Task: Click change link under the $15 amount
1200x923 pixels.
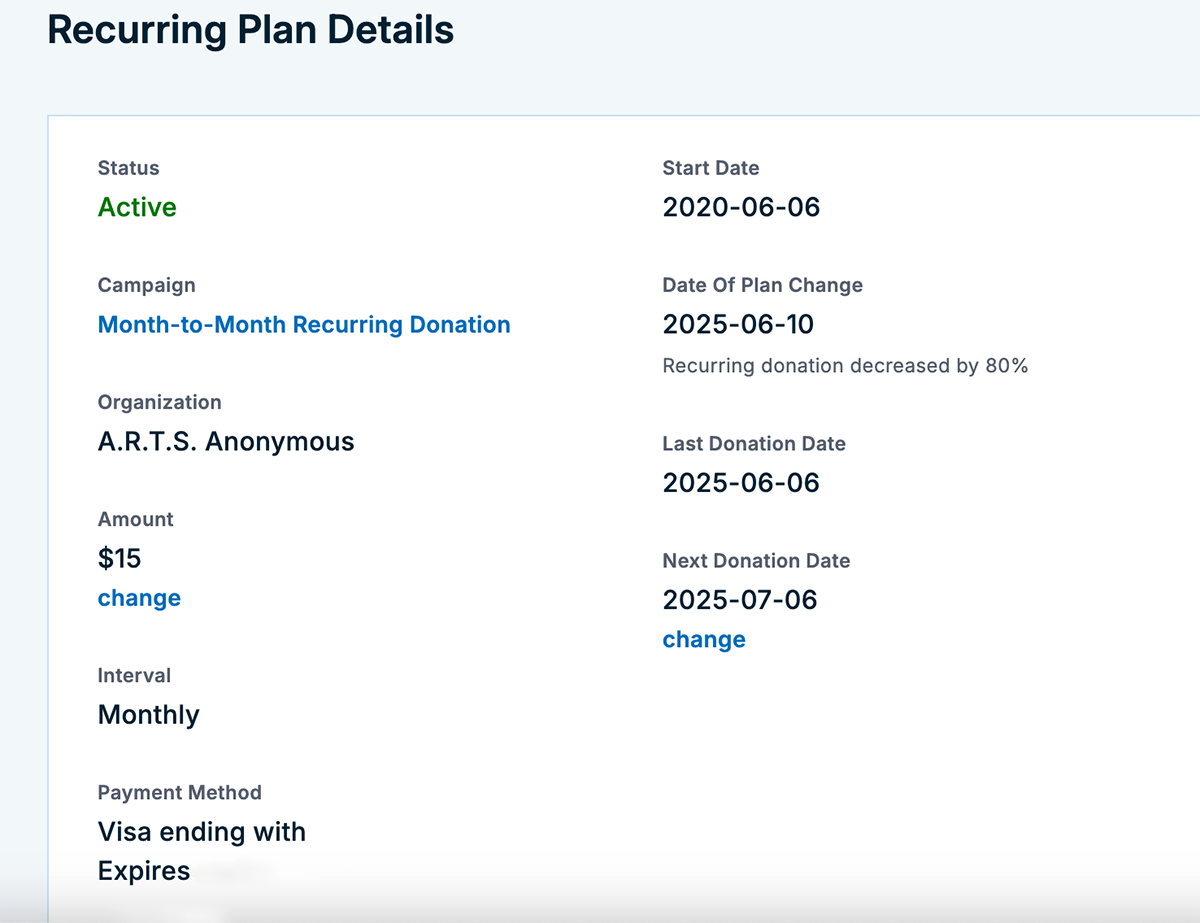Action: point(139,598)
